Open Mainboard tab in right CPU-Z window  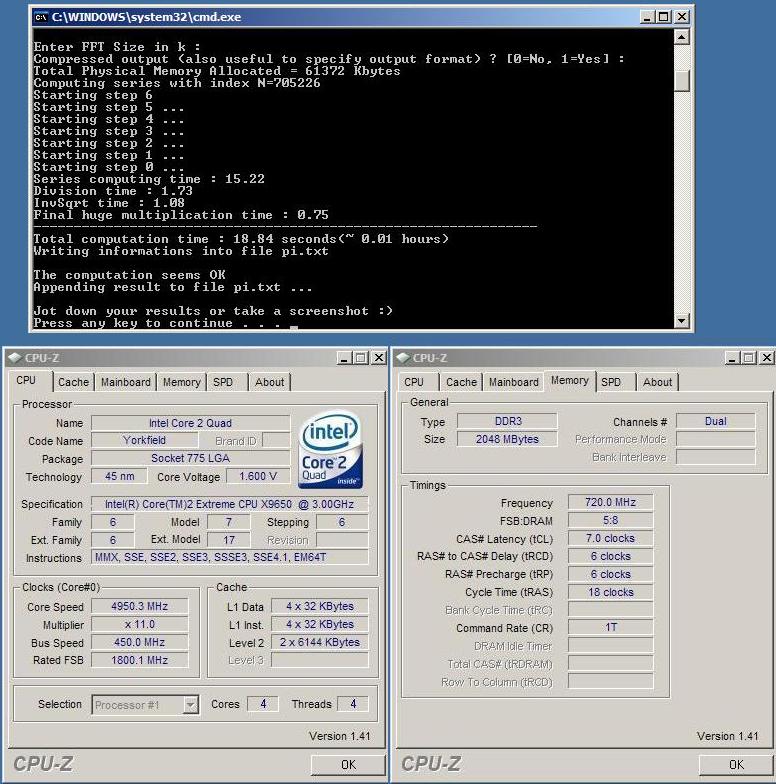(x=514, y=382)
